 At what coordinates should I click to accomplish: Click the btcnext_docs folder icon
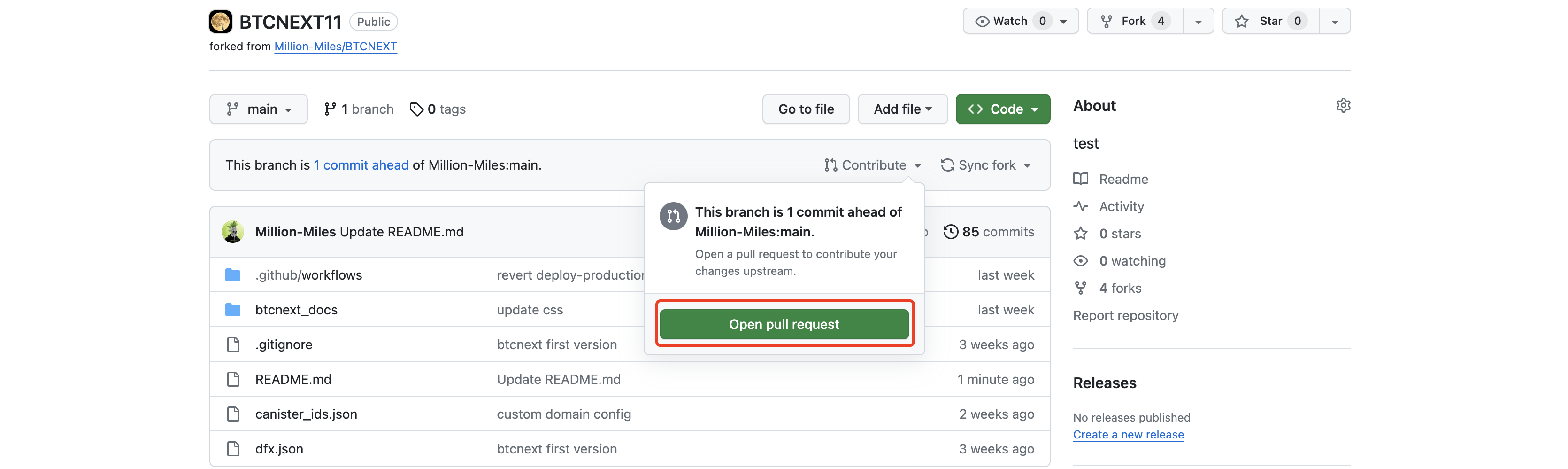click(x=232, y=309)
